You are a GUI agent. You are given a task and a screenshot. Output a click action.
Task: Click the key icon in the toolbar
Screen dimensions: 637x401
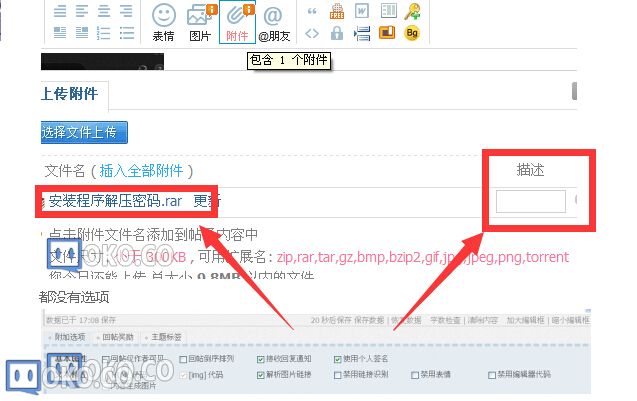[411, 12]
